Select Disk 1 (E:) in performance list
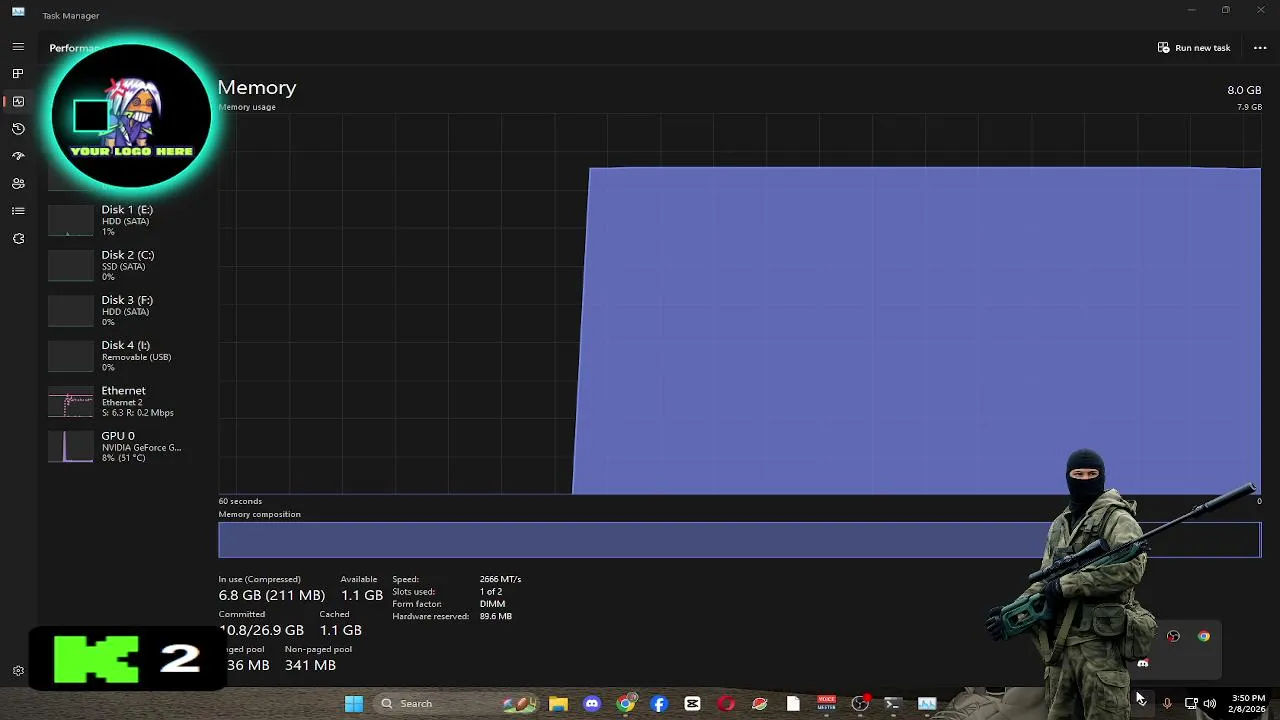 point(126,220)
